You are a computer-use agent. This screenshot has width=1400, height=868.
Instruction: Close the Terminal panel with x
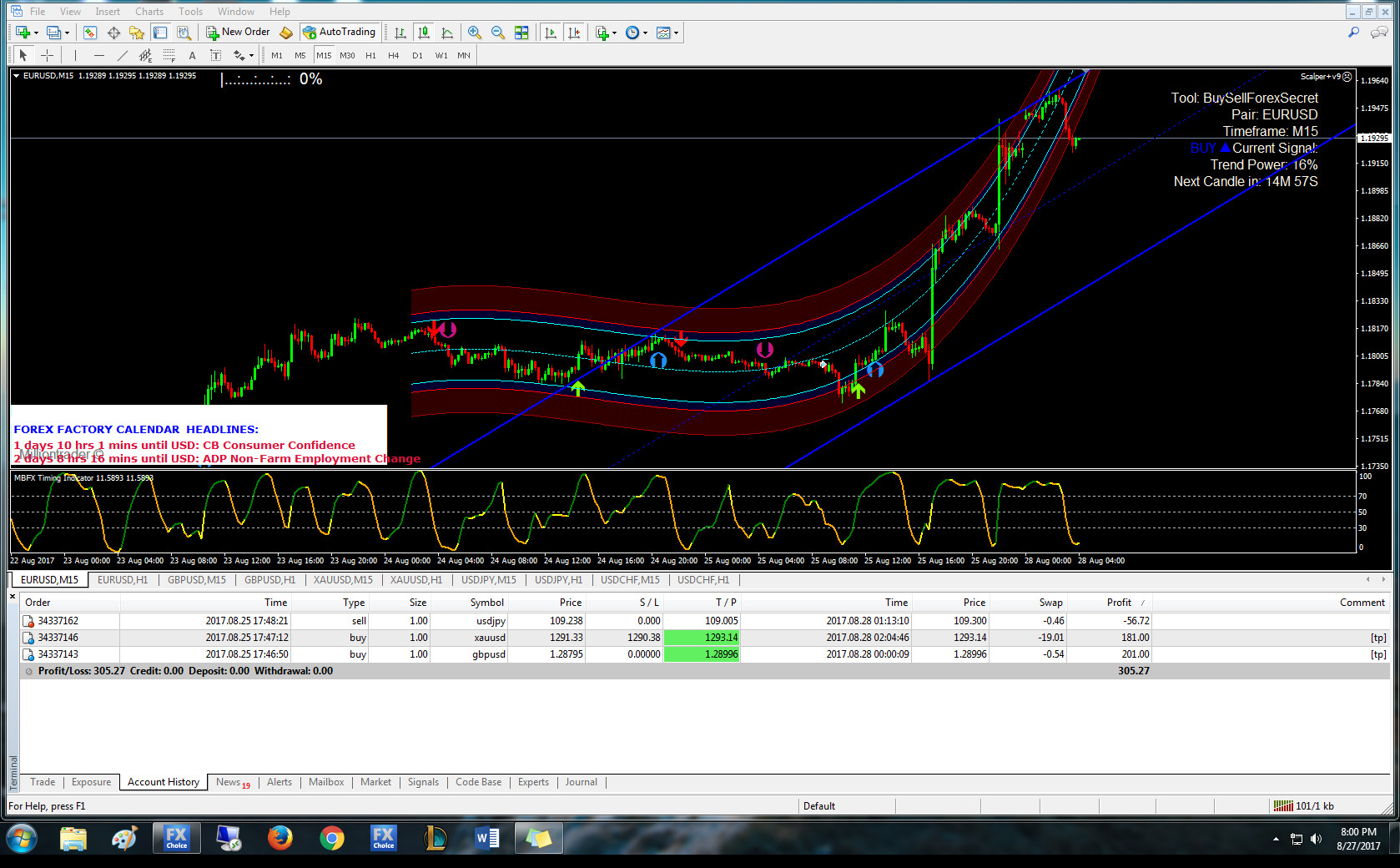[x=13, y=597]
